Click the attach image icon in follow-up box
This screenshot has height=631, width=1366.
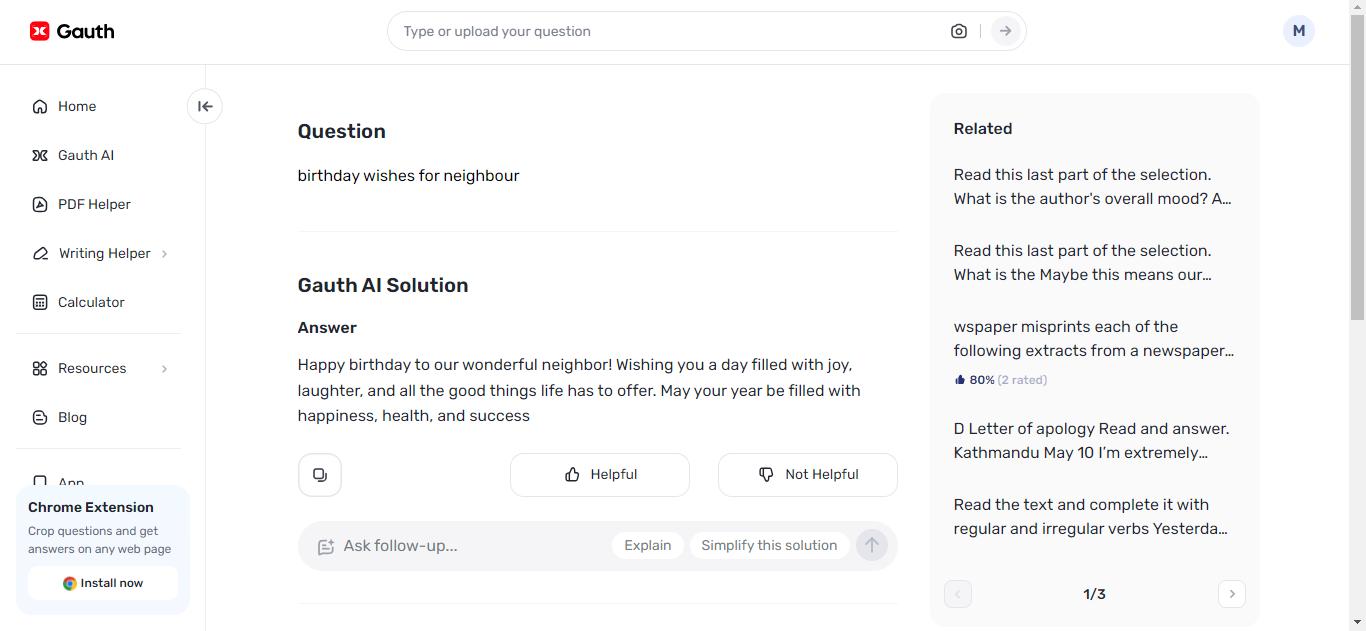pos(325,546)
